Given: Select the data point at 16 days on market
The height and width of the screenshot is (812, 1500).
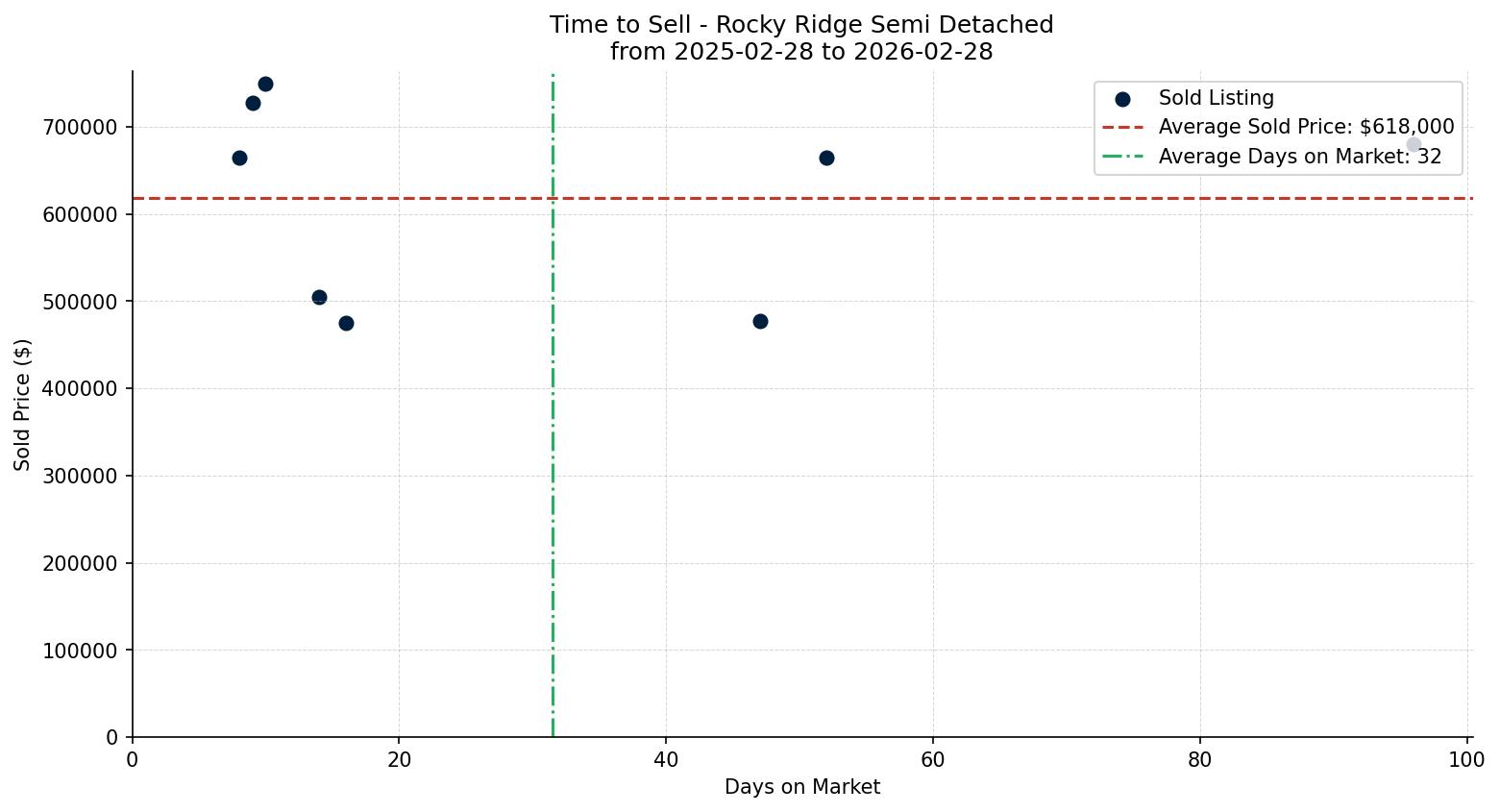Looking at the screenshot, I should (346, 323).
